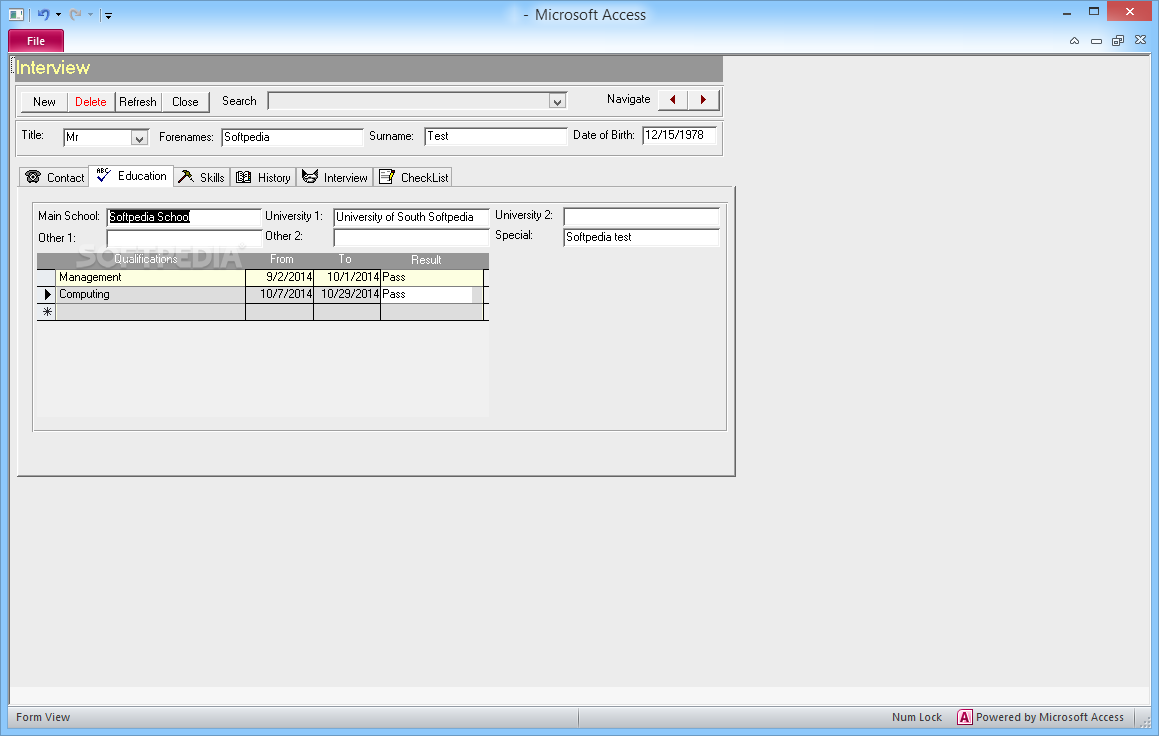Expand the Search combo box dropdown
Image resolution: width=1159 pixels, height=736 pixels.
coord(557,101)
